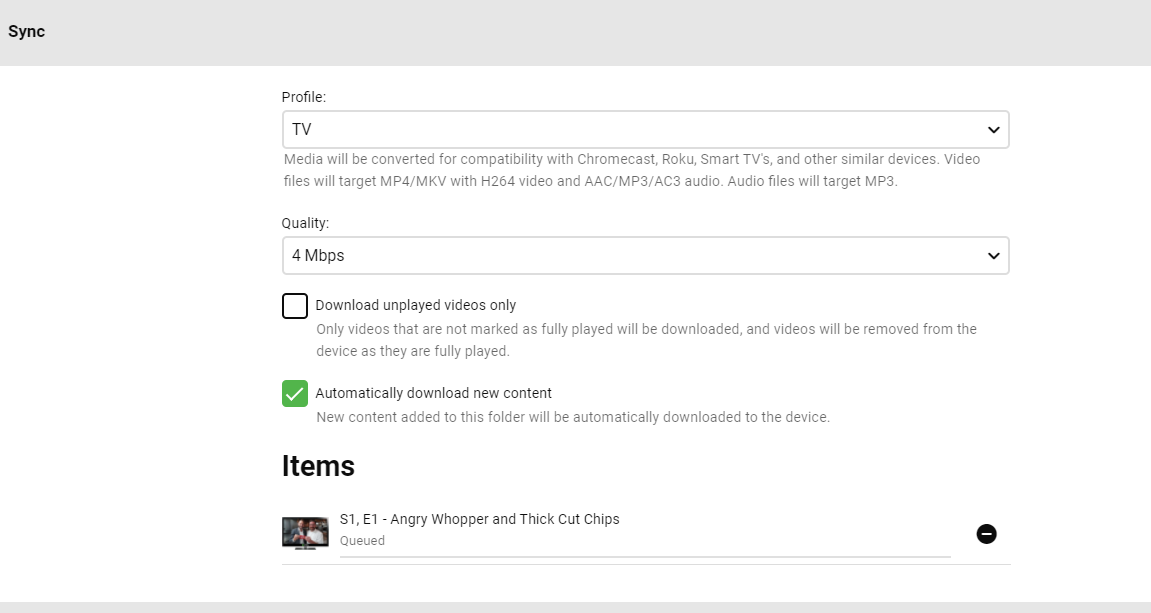
Task: Enable the Download unplayed videos only checkbox
Action: [295, 306]
